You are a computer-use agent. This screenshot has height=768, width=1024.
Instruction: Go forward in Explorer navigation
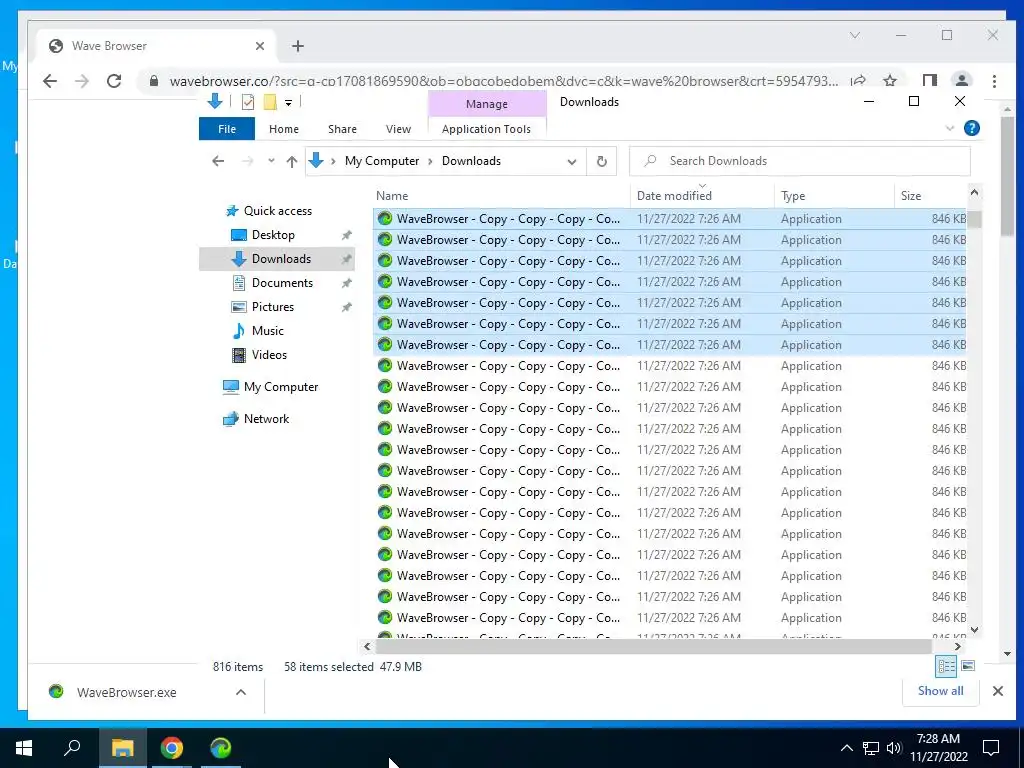click(248, 161)
